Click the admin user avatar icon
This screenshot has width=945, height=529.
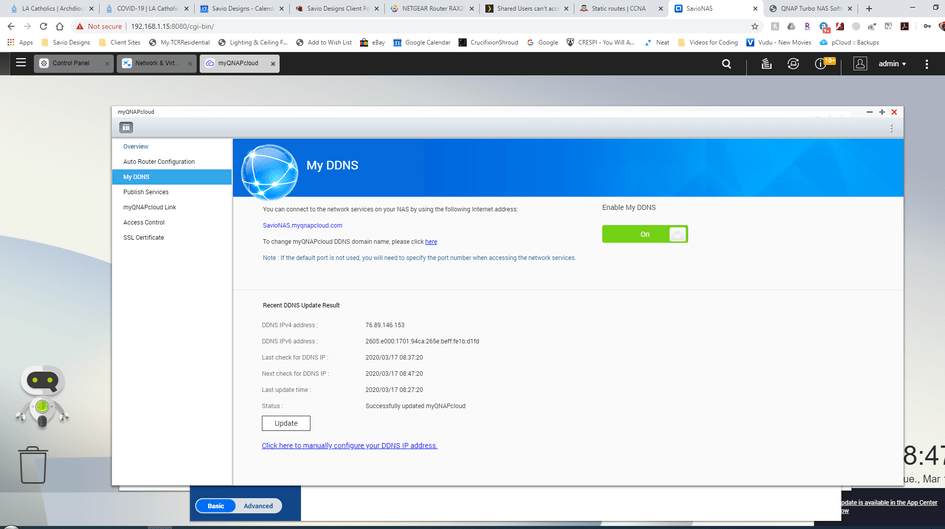(860, 63)
